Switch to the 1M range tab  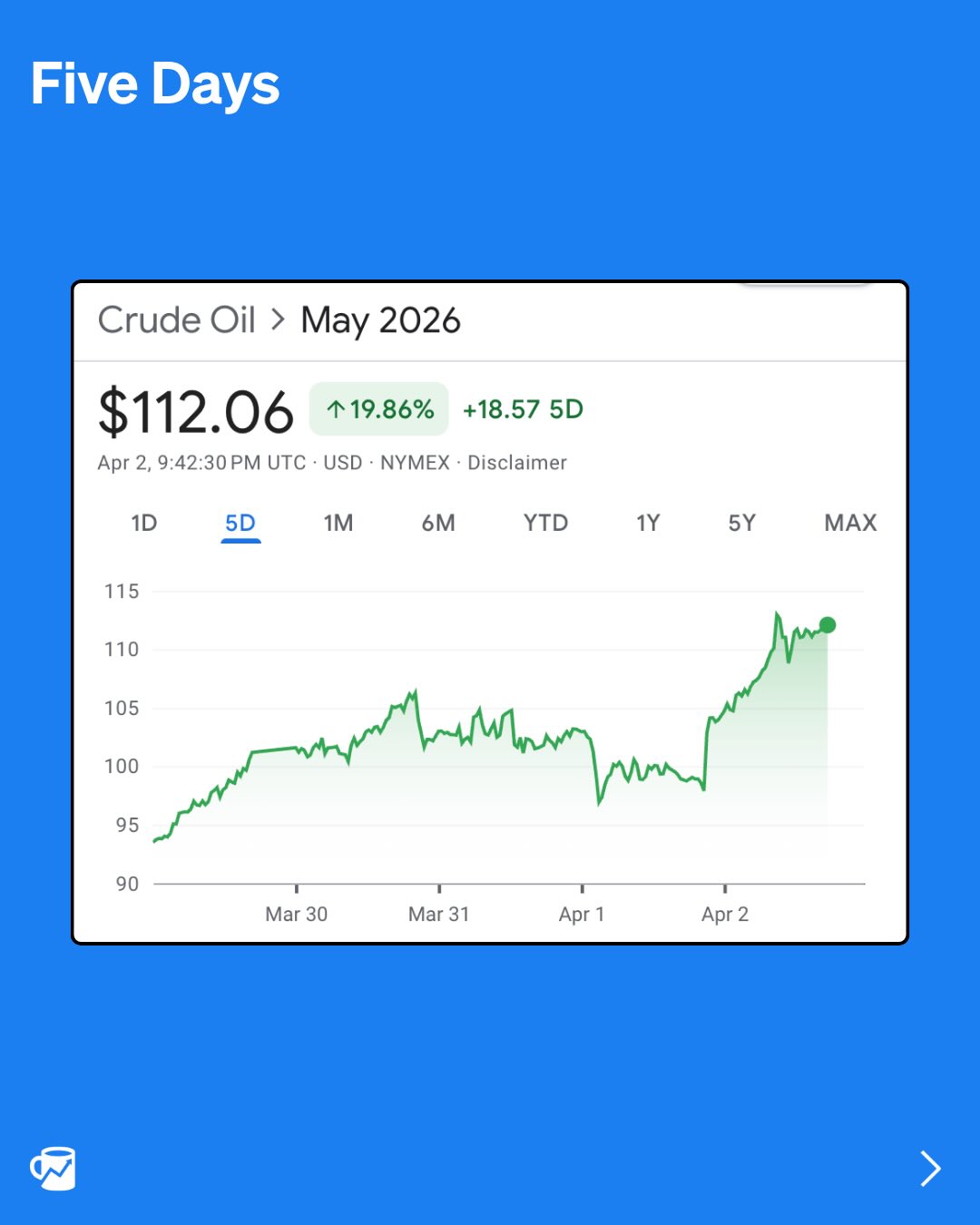(x=338, y=523)
